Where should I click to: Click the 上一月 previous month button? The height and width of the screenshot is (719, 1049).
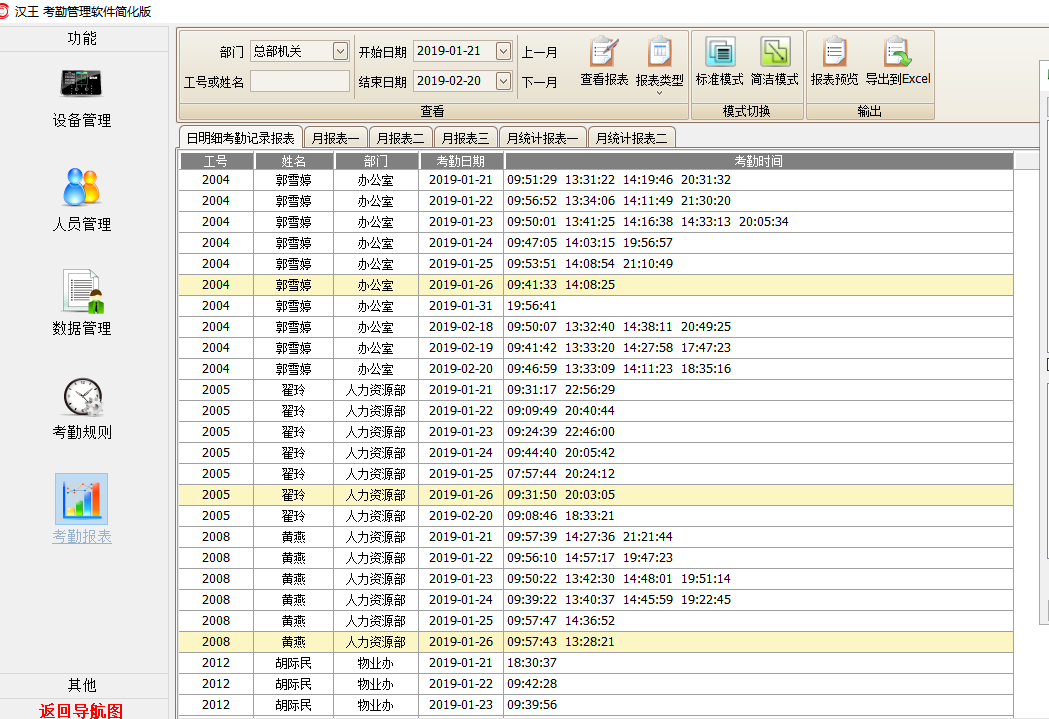pos(540,52)
